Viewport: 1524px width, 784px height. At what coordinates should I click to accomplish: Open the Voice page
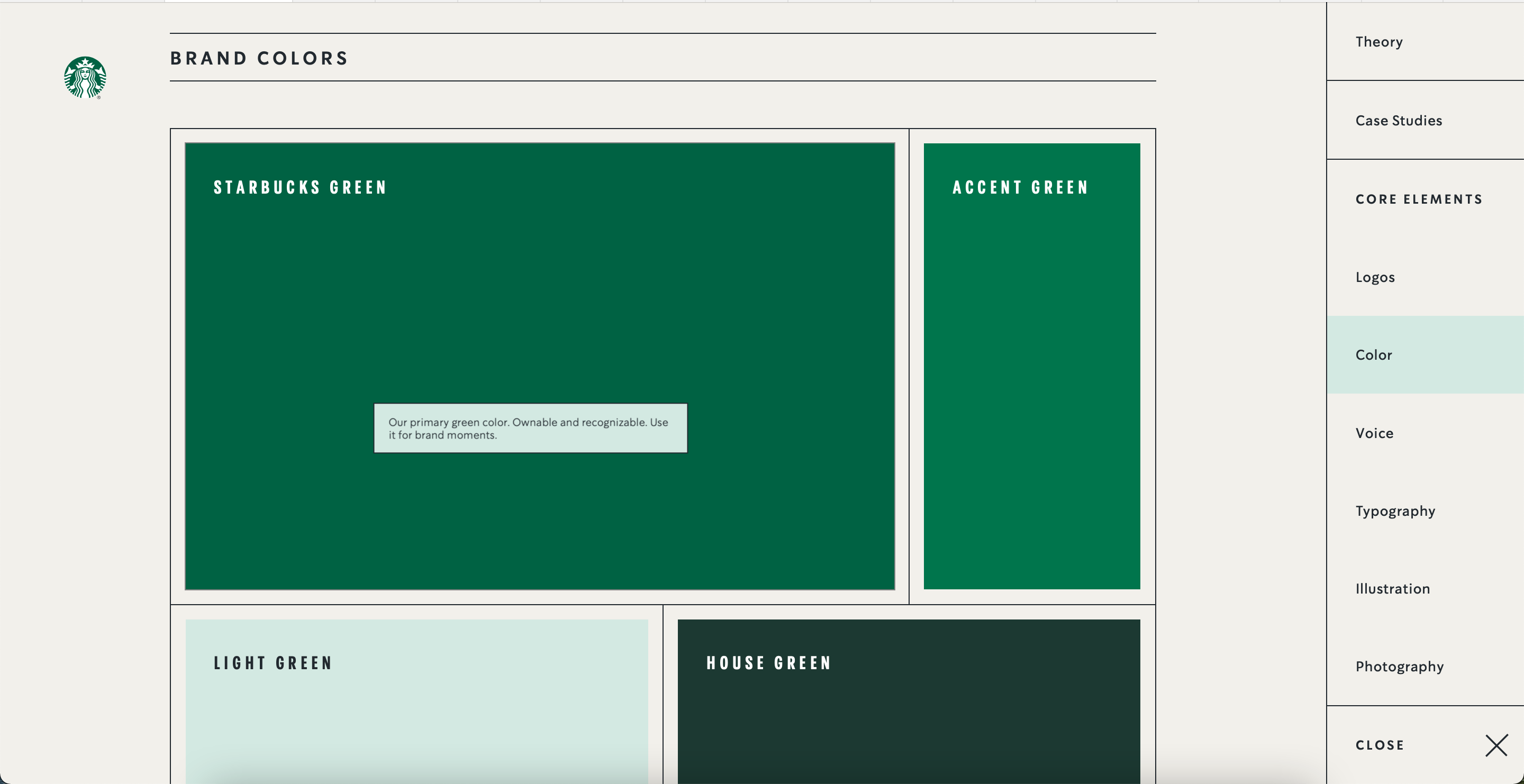pyautogui.click(x=1374, y=433)
